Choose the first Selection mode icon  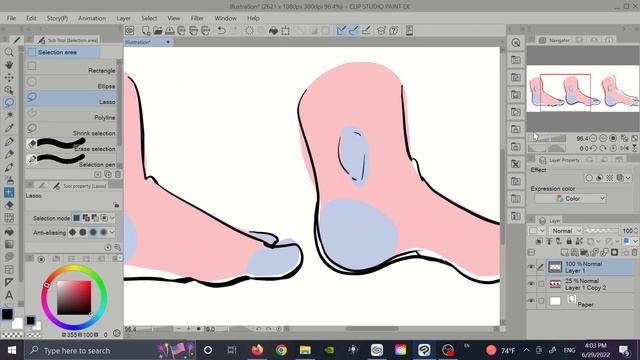[x=76, y=218]
